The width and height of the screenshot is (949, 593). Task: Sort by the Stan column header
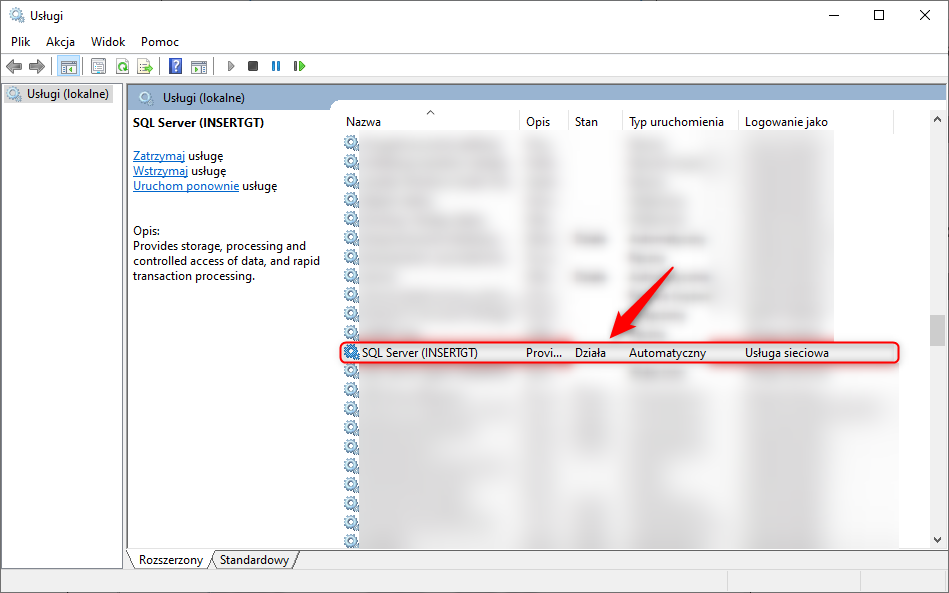pyautogui.click(x=596, y=122)
